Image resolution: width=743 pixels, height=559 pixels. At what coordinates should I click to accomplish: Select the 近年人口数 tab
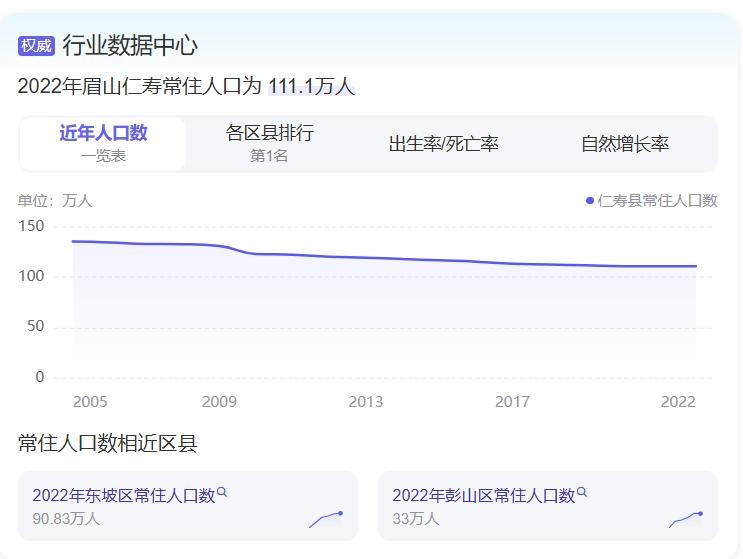tap(103, 143)
